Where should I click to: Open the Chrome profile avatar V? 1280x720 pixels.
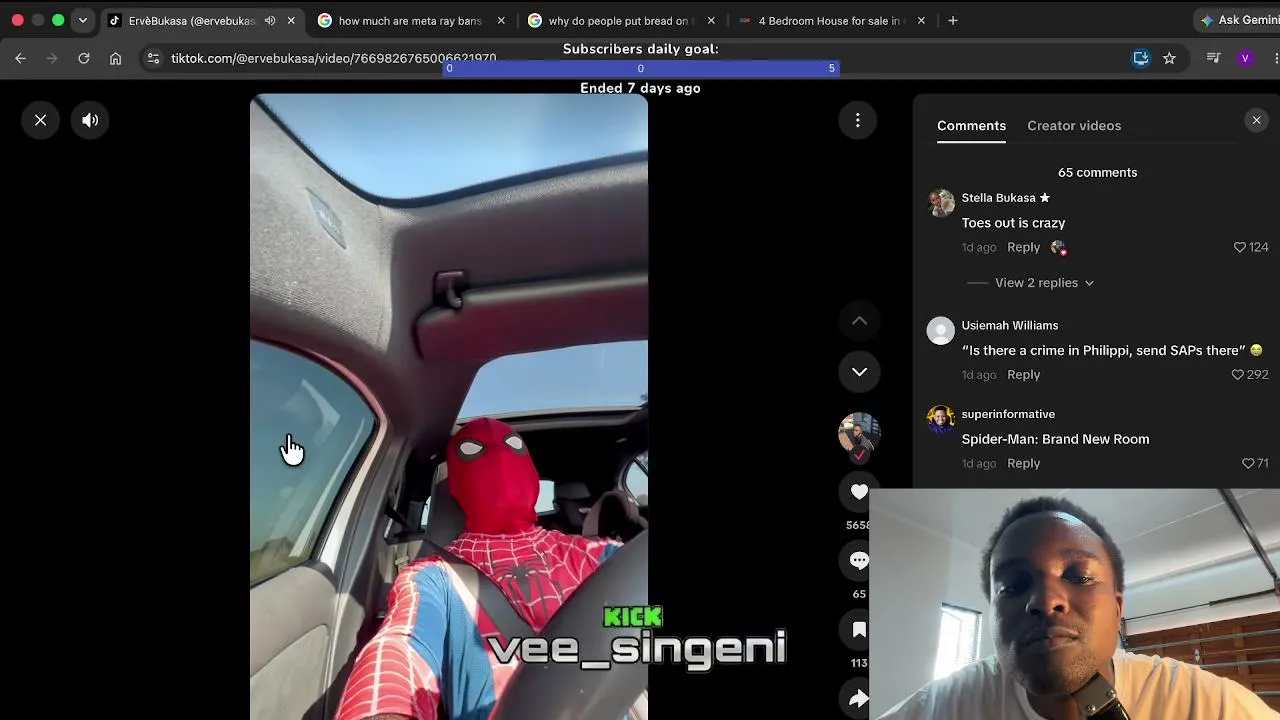coord(1245,59)
